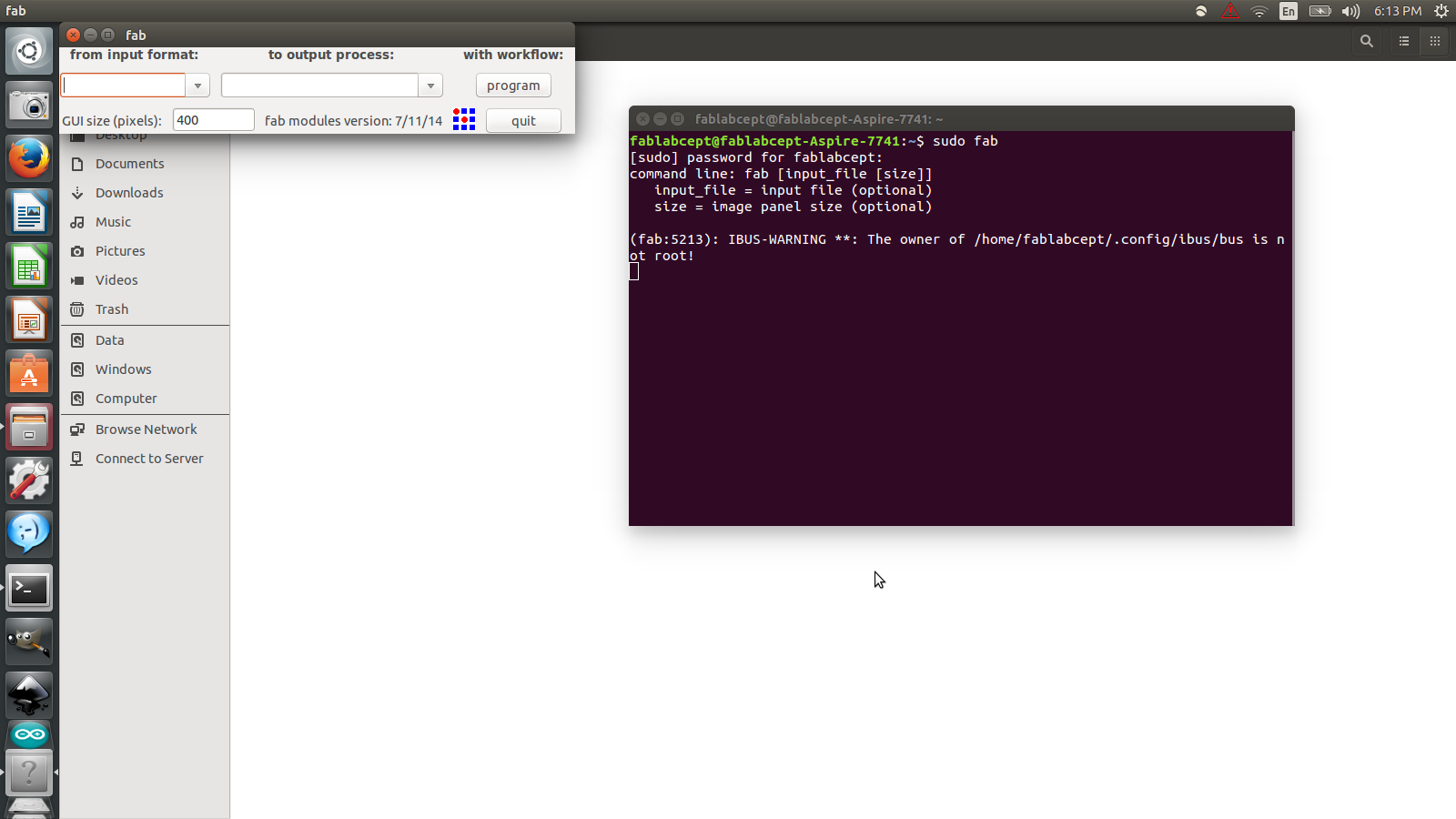Click Browse Network in the sidebar
Screen dimensions: 1456x819
pos(146,430)
